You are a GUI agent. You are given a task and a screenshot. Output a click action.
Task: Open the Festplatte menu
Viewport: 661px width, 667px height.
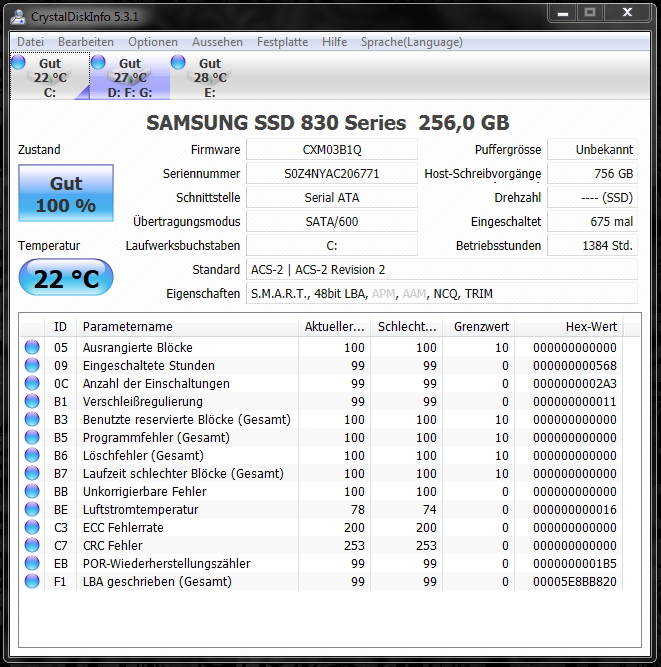282,42
